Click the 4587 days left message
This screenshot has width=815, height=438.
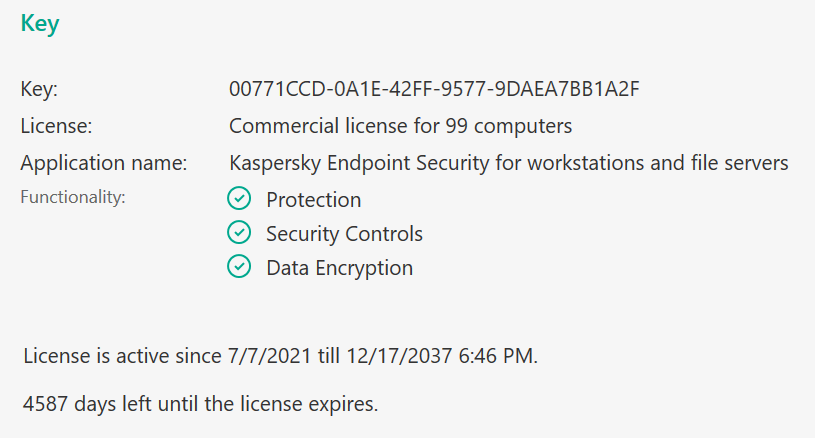201,404
